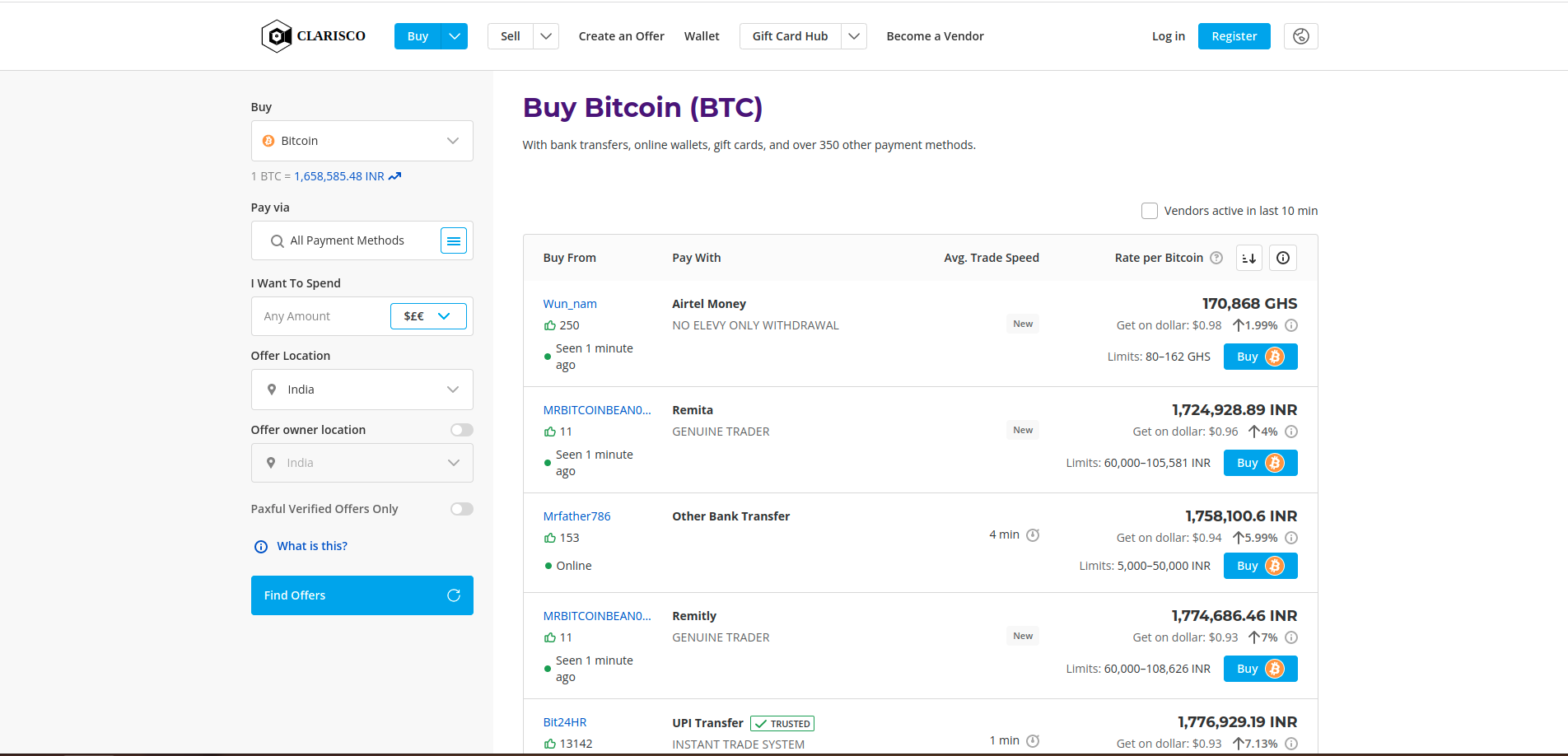The width and height of the screenshot is (1568, 756).
Task: Click the Bitcoin coin icon in selector
Action: [x=268, y=141]
